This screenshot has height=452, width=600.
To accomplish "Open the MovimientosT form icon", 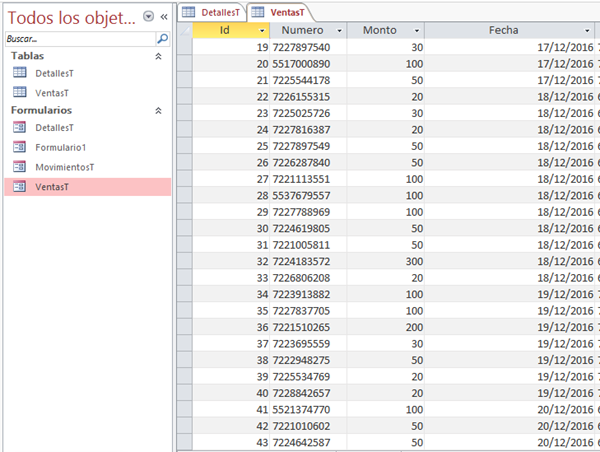I will coord(18,167).
